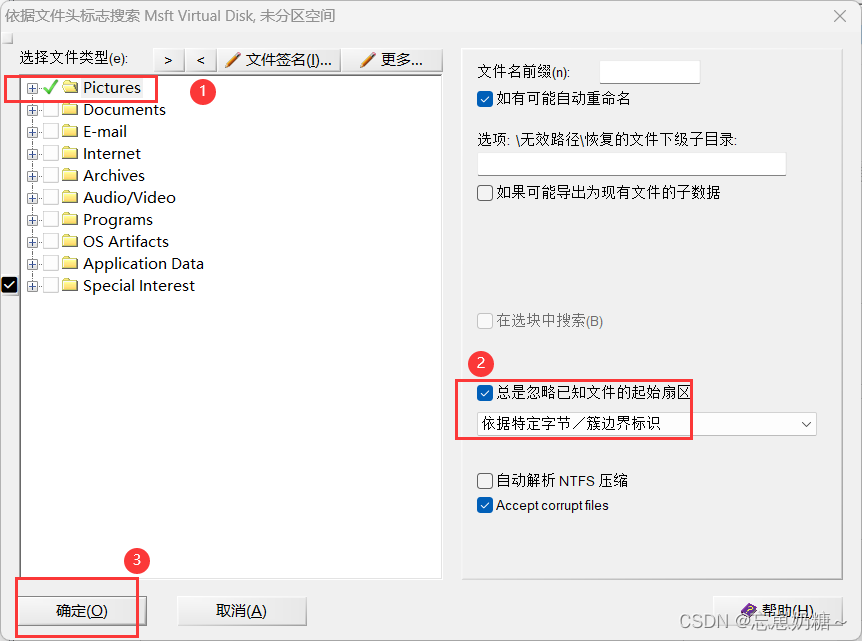
Task: Click the 取消(A) button
Action: [241, 611]
